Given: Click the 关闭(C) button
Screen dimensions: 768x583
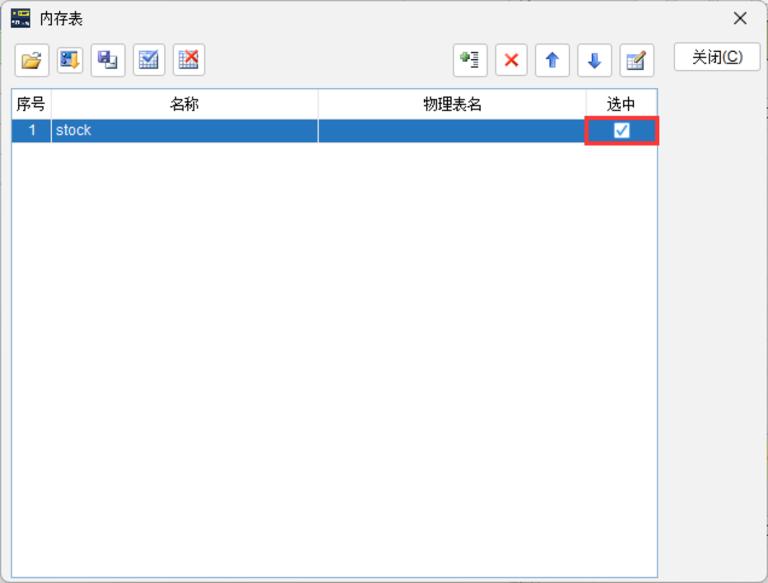Looking at the screenshot, I should [x=717, y=57].
